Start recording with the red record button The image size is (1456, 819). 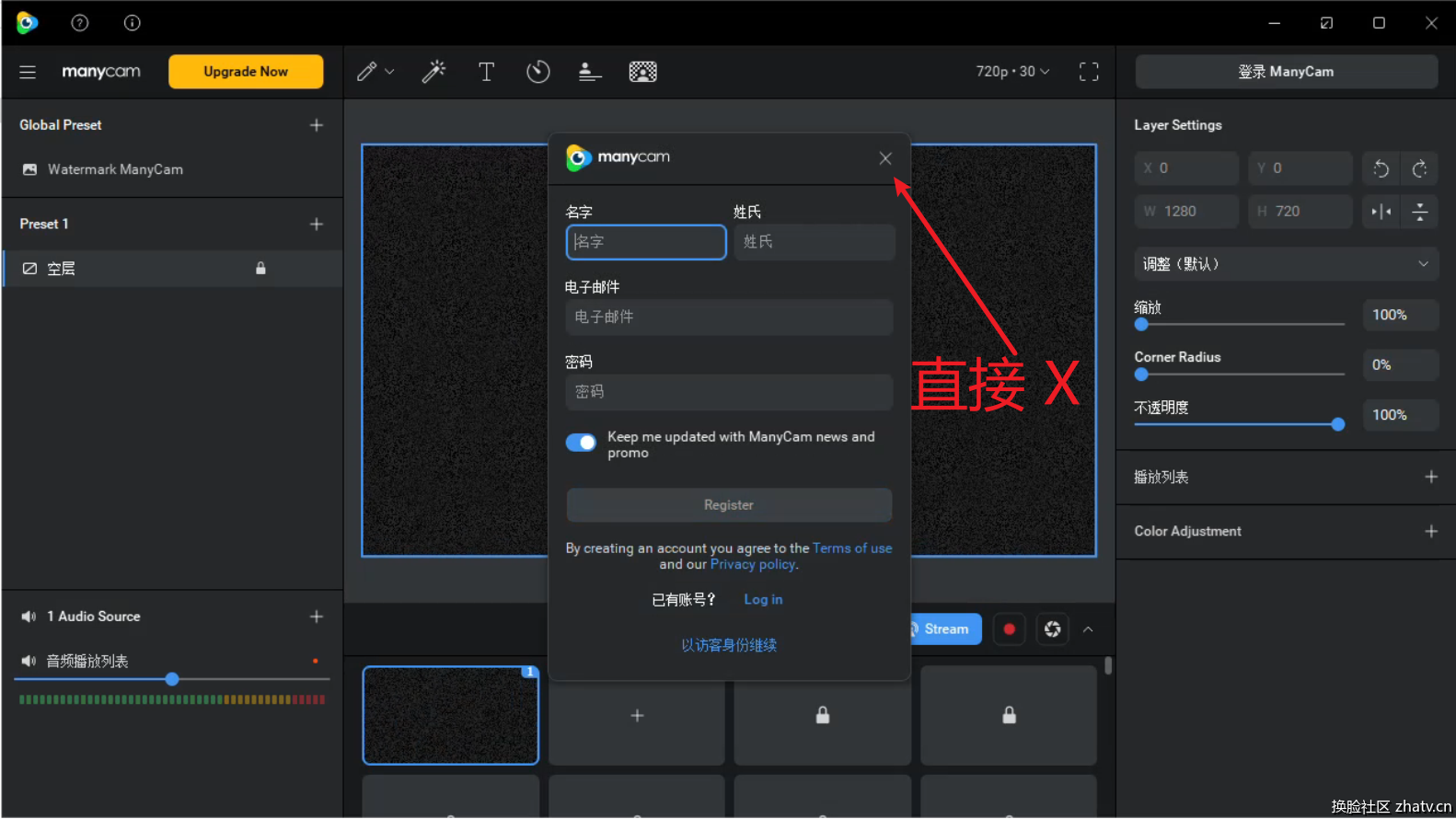[x=1010, y=629]
